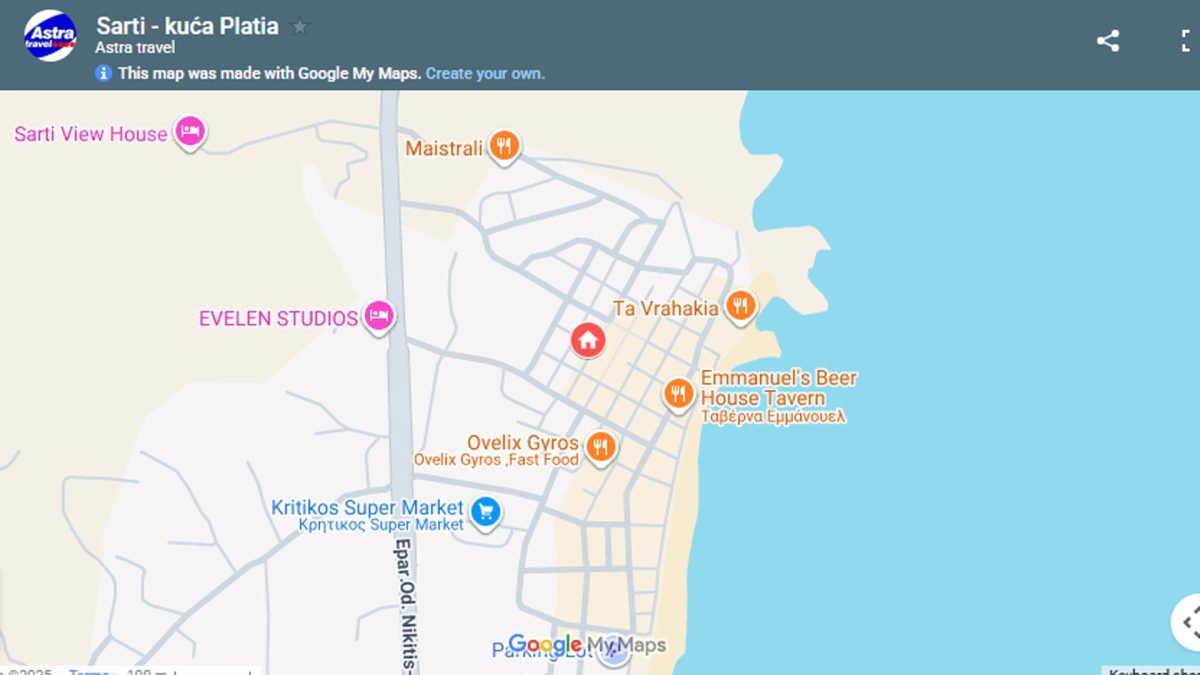Open the Ta Vrahakia restaurant pin
Image resolution: width=1200 pixels, height=675 pixels.
click(740, 306)
